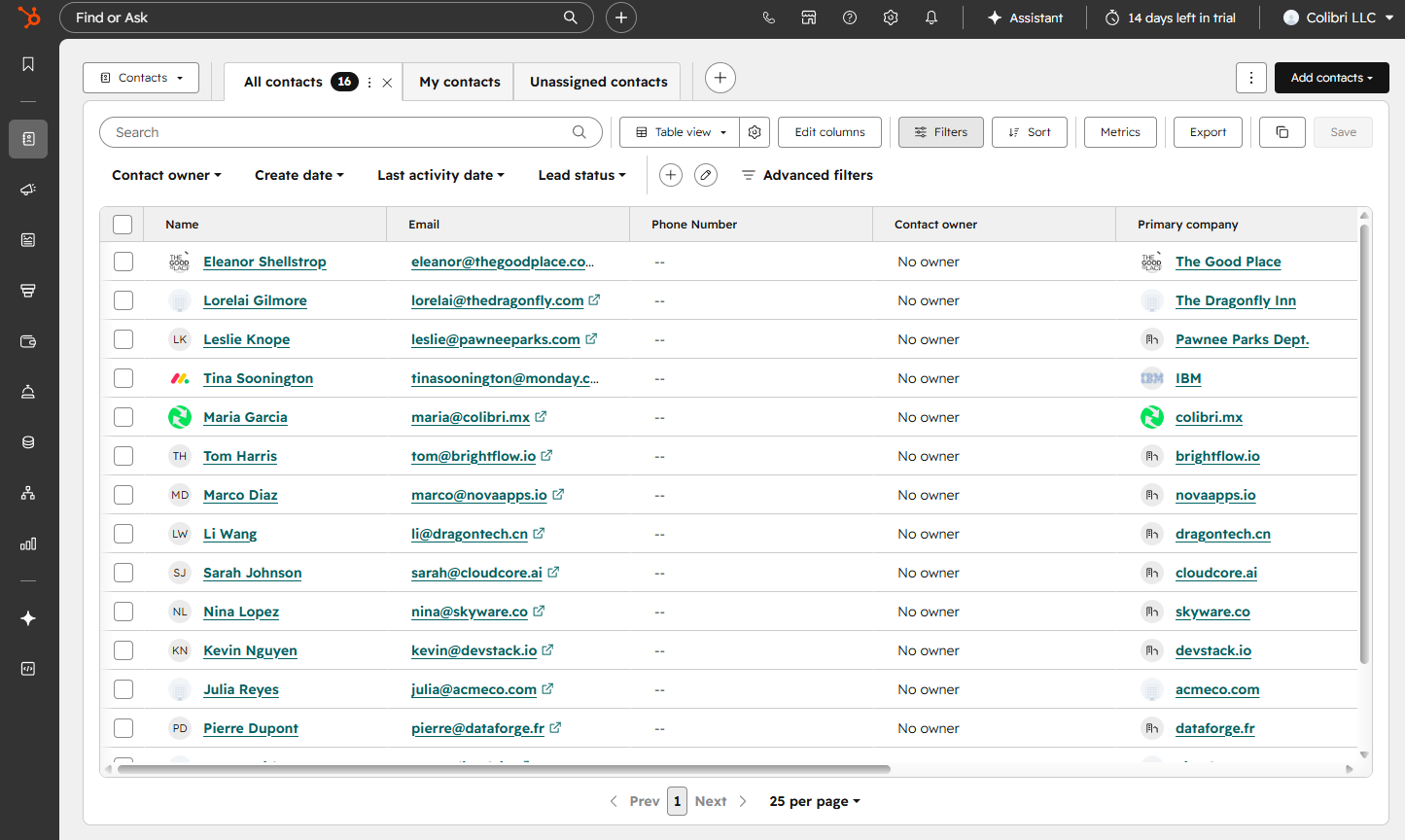Open HubSpot settings via the gear icon

[890, 17]
